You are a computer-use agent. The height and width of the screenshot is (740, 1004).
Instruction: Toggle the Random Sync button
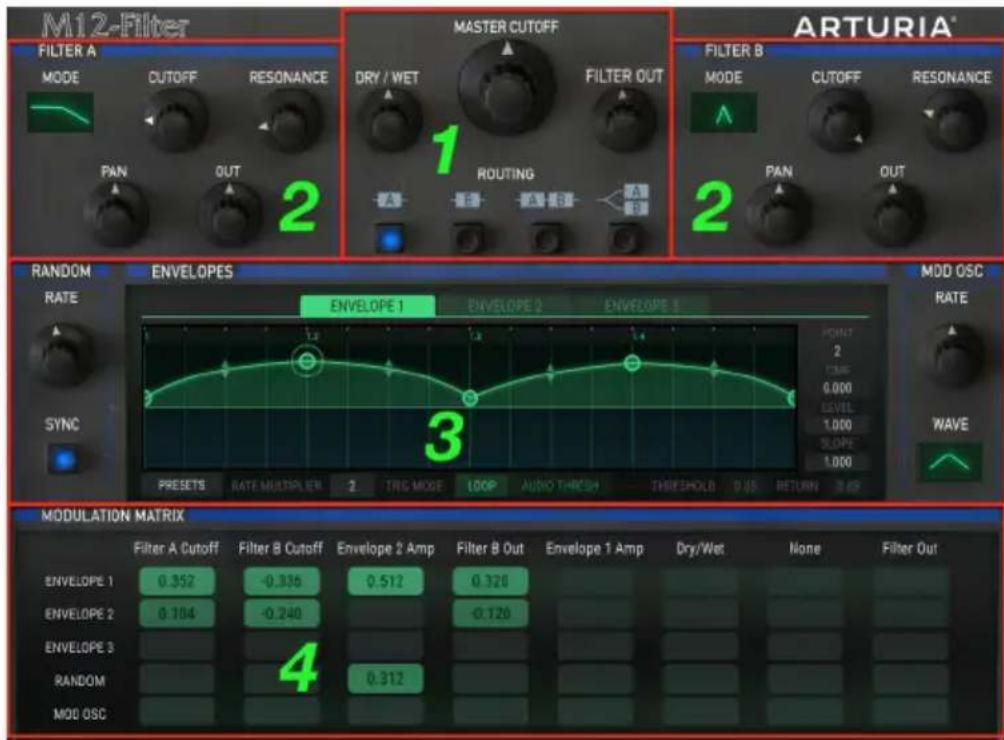(63, 460)
